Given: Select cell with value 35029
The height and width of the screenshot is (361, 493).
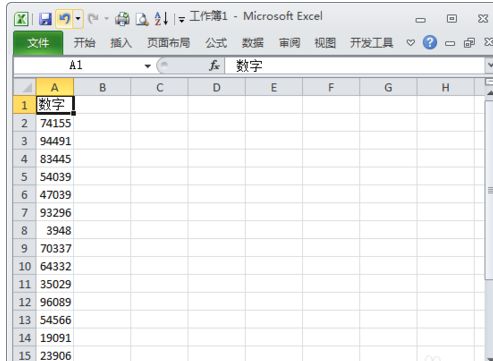Looking at the screenshot, I should pos(55,284).
